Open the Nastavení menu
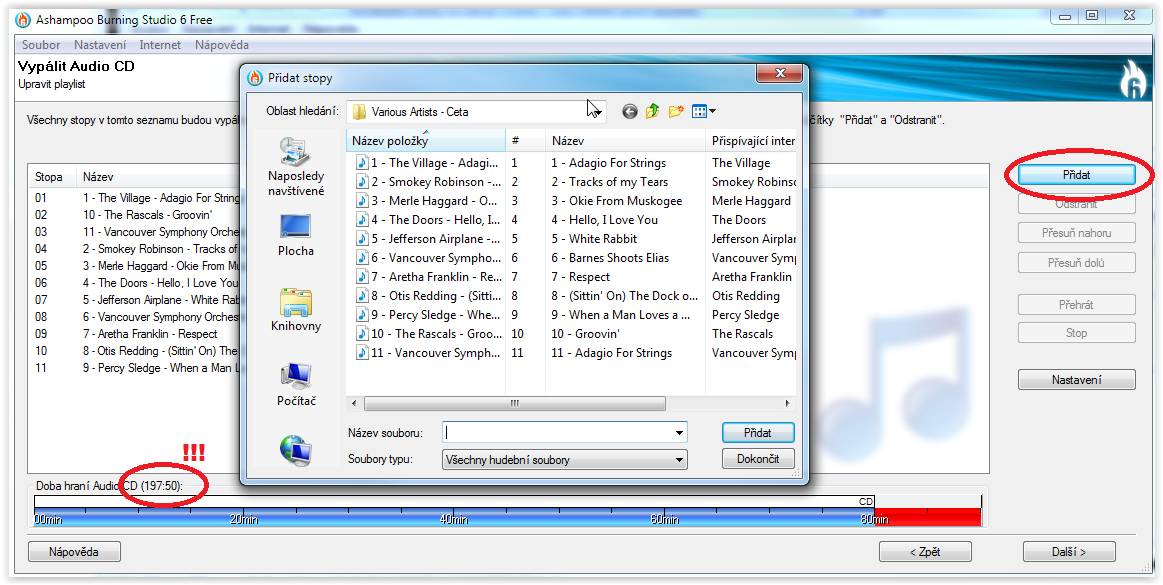Screen dimensions: 1163x585 pos(100,45)
